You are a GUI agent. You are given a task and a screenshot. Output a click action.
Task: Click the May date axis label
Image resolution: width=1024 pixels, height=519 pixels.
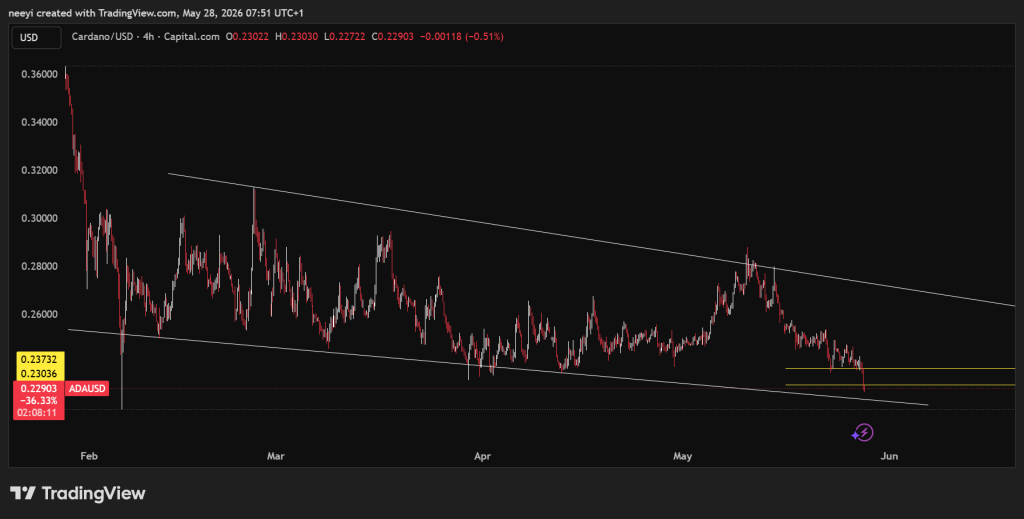coord(682,456)
